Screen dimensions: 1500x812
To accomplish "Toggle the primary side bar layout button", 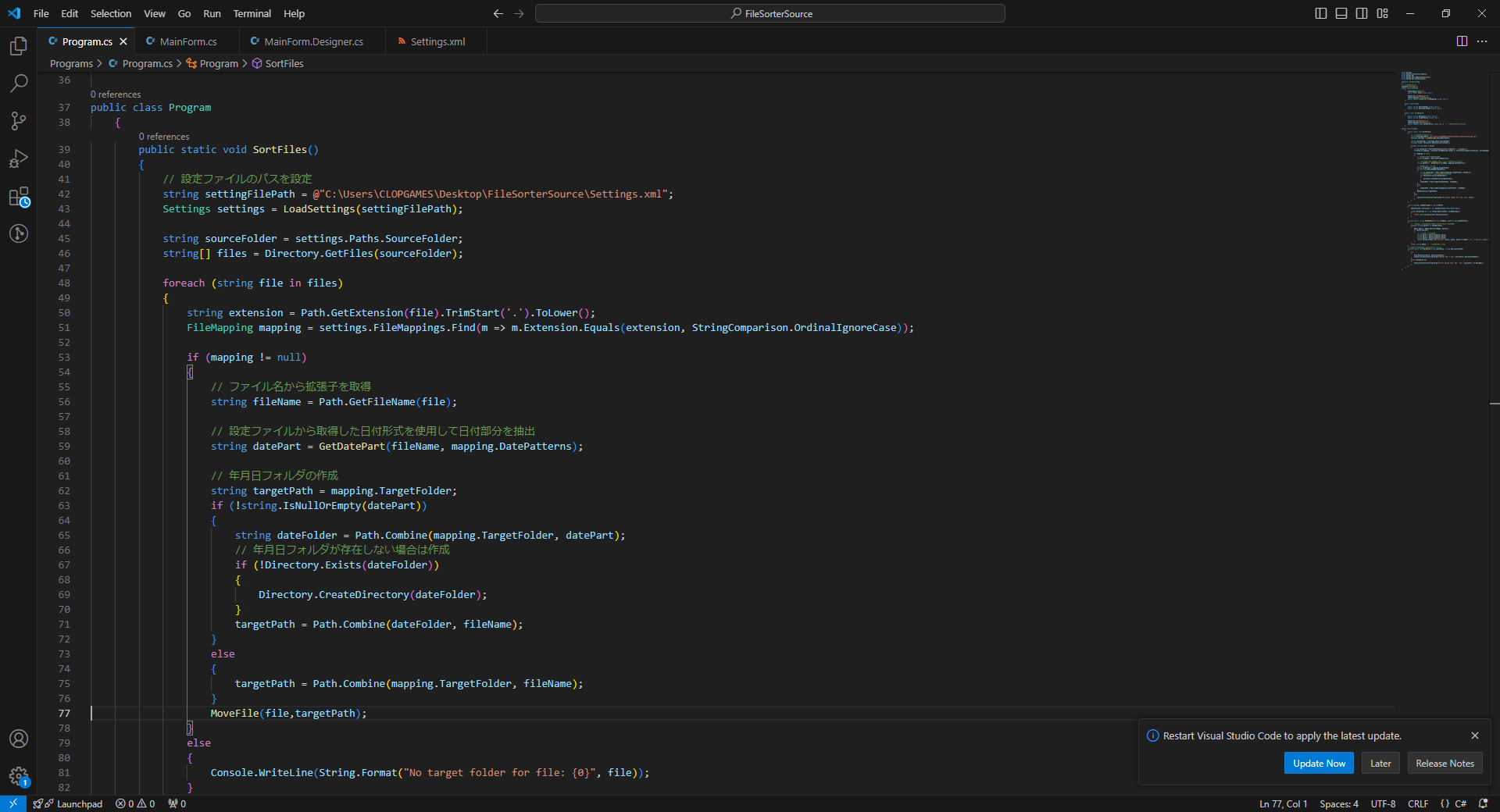I will 1321,13.
